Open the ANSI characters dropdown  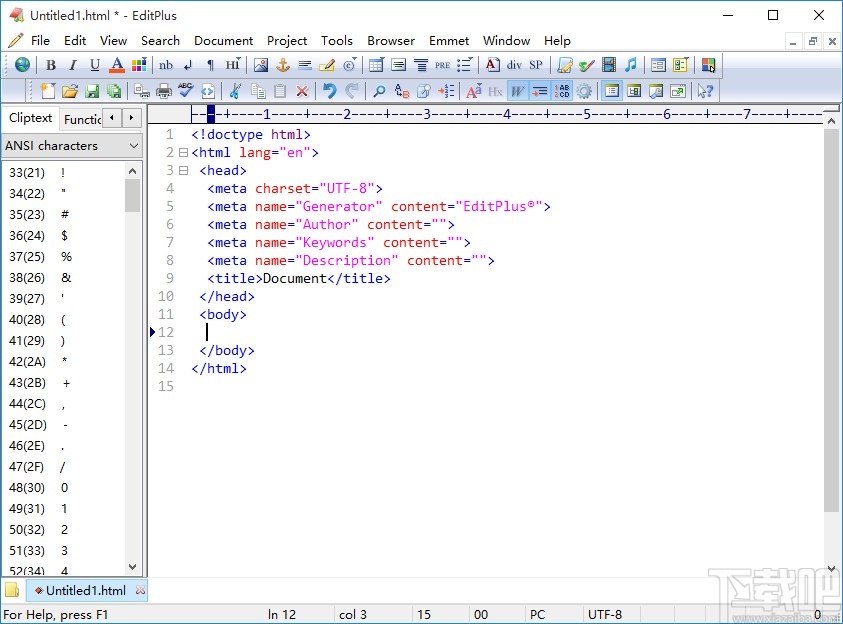(72, 146)
